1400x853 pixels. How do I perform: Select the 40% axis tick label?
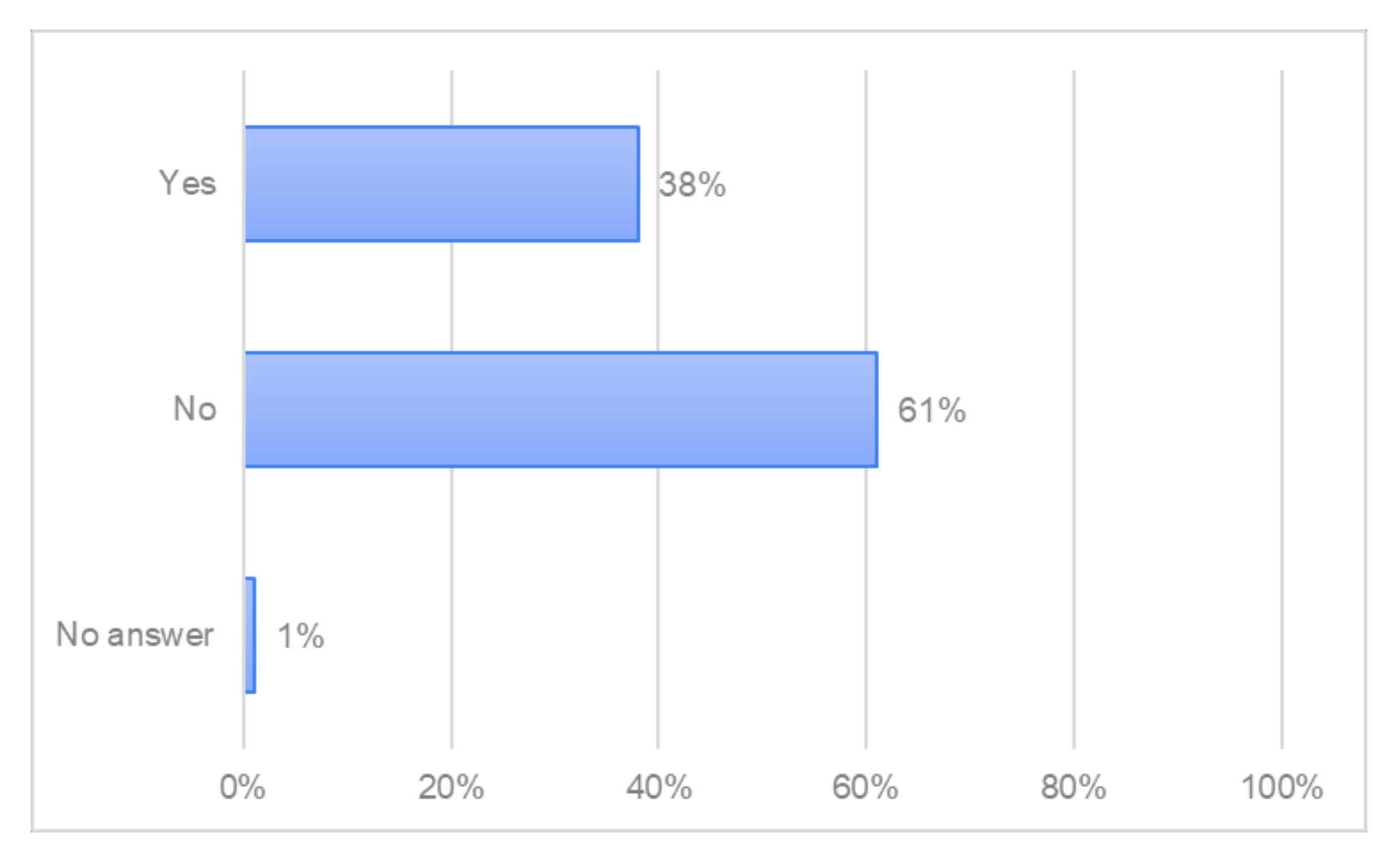click(x=658, y=788)
